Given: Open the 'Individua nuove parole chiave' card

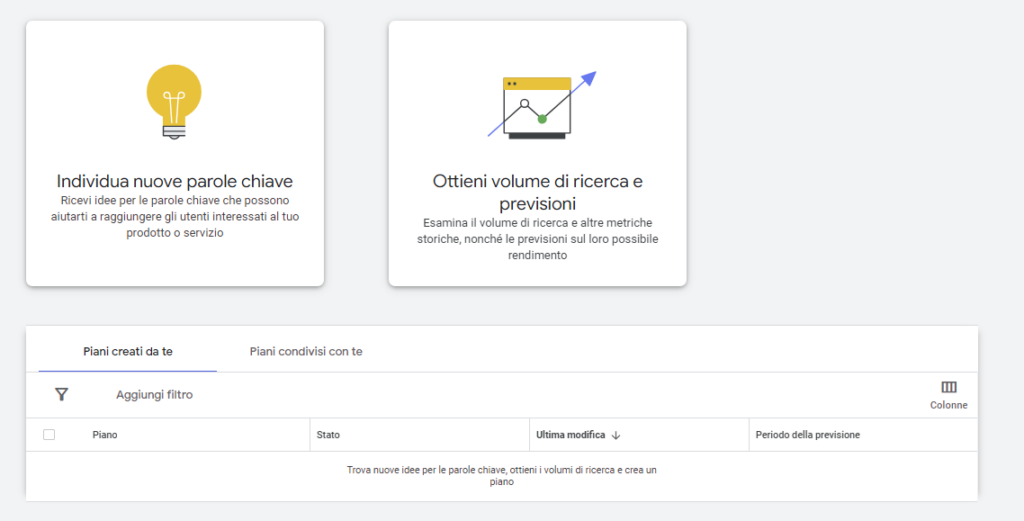Looking at the screenshot, I should (175, 153).
